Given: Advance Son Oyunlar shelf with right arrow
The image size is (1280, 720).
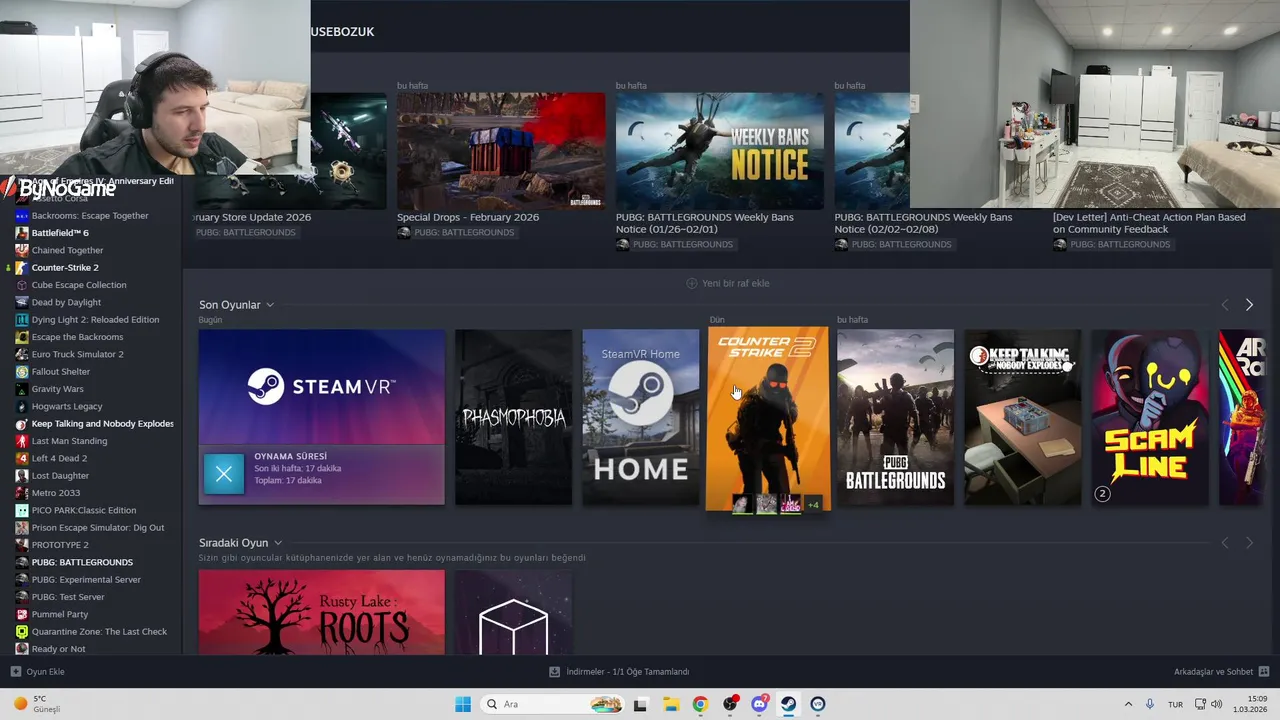Looking at the screenshot, I should (x=1249, y=305).
